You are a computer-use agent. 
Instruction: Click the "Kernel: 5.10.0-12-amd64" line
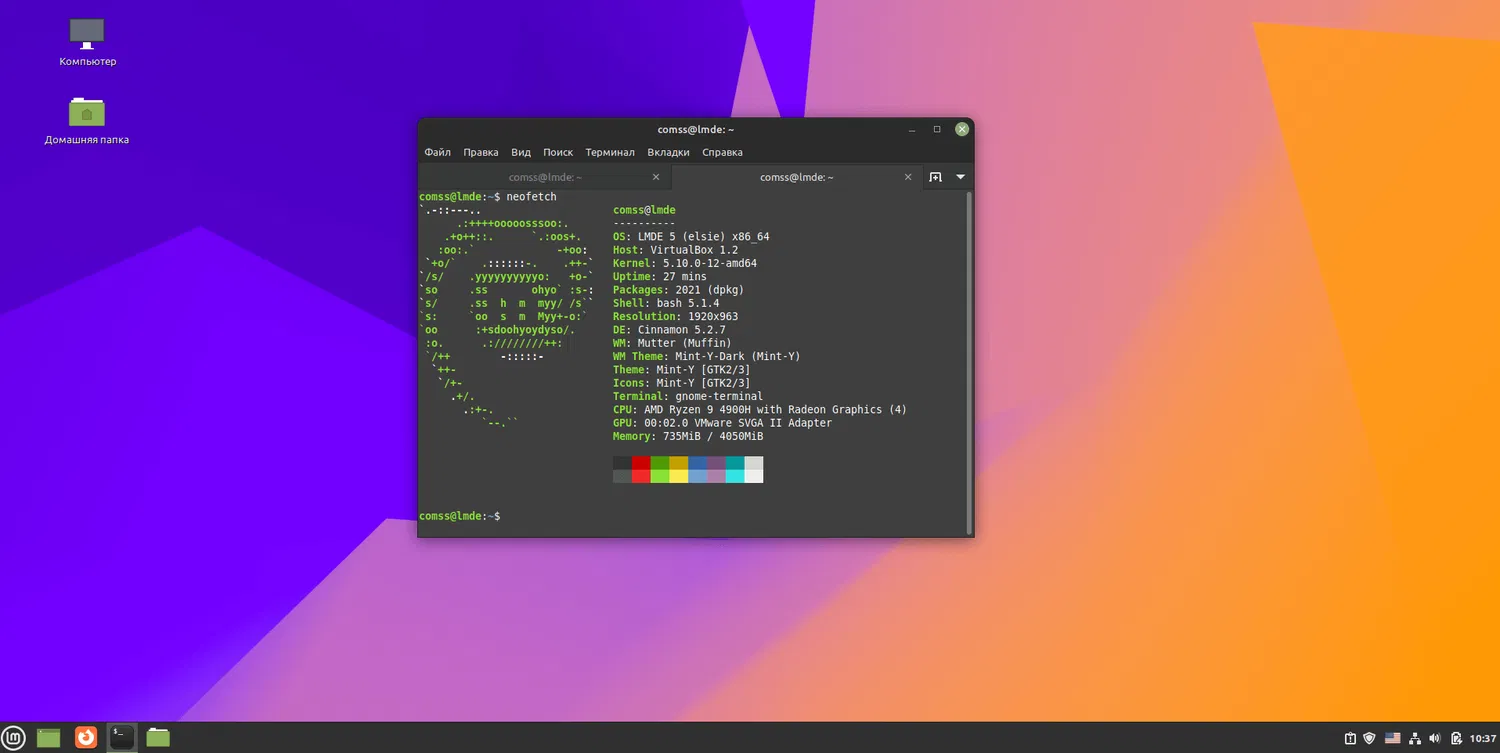point(685,263)
